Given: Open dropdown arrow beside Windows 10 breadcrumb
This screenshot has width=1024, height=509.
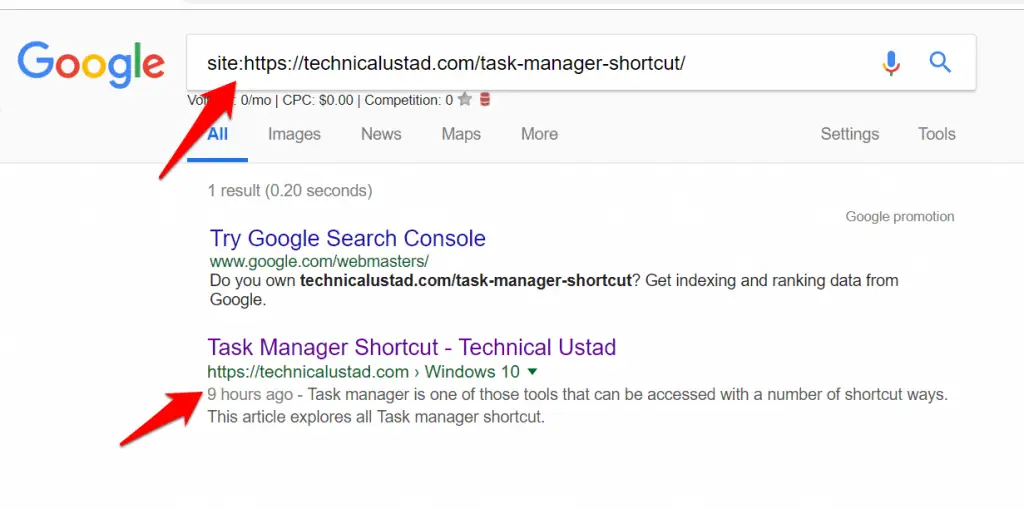Looking at the screenshot, I should 532,372.
